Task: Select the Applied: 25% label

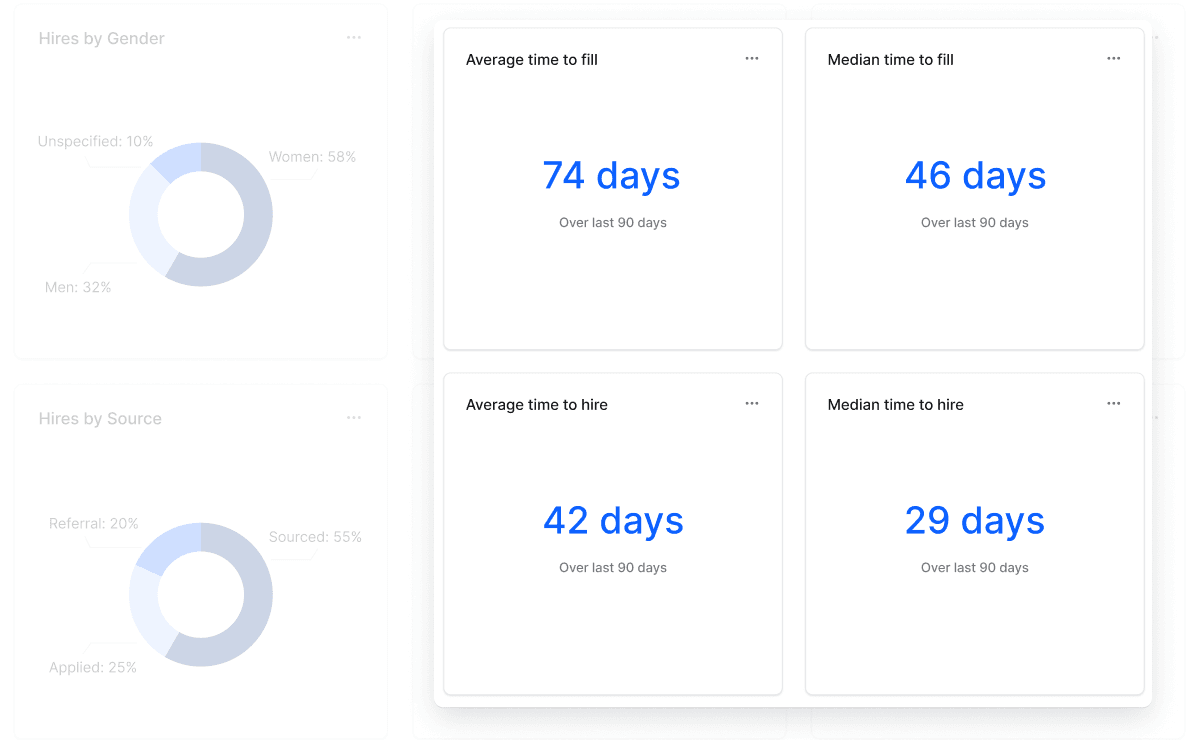Action: [x=93, y=666]
